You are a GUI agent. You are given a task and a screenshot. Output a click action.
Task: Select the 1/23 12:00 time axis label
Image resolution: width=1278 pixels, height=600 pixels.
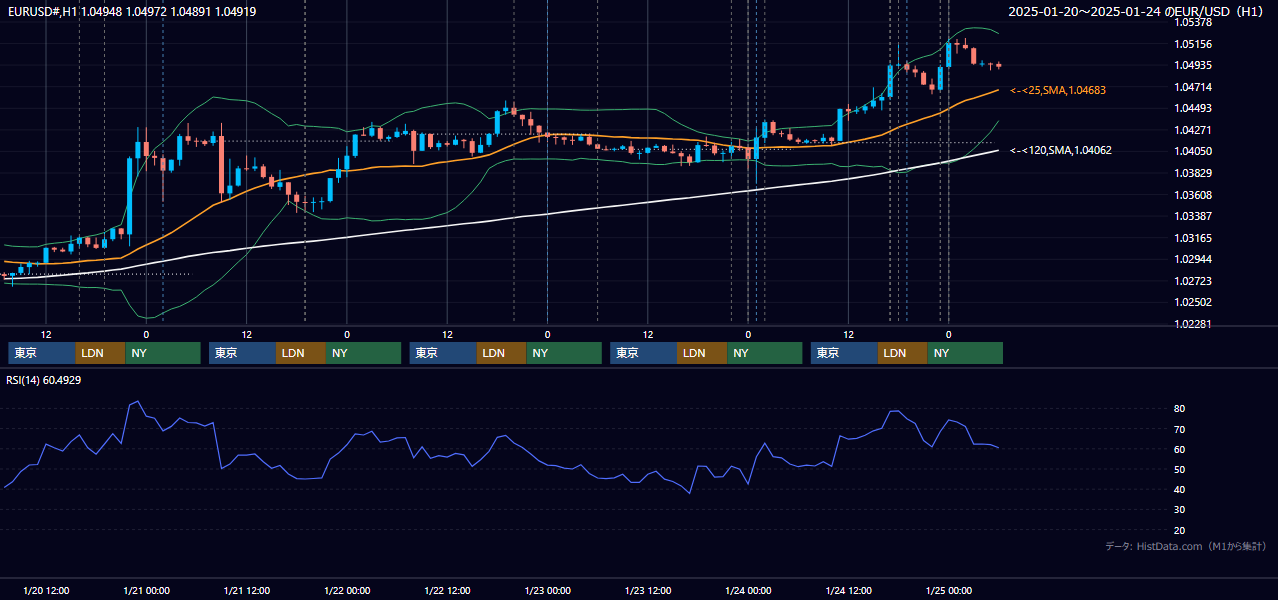point(648,591)
